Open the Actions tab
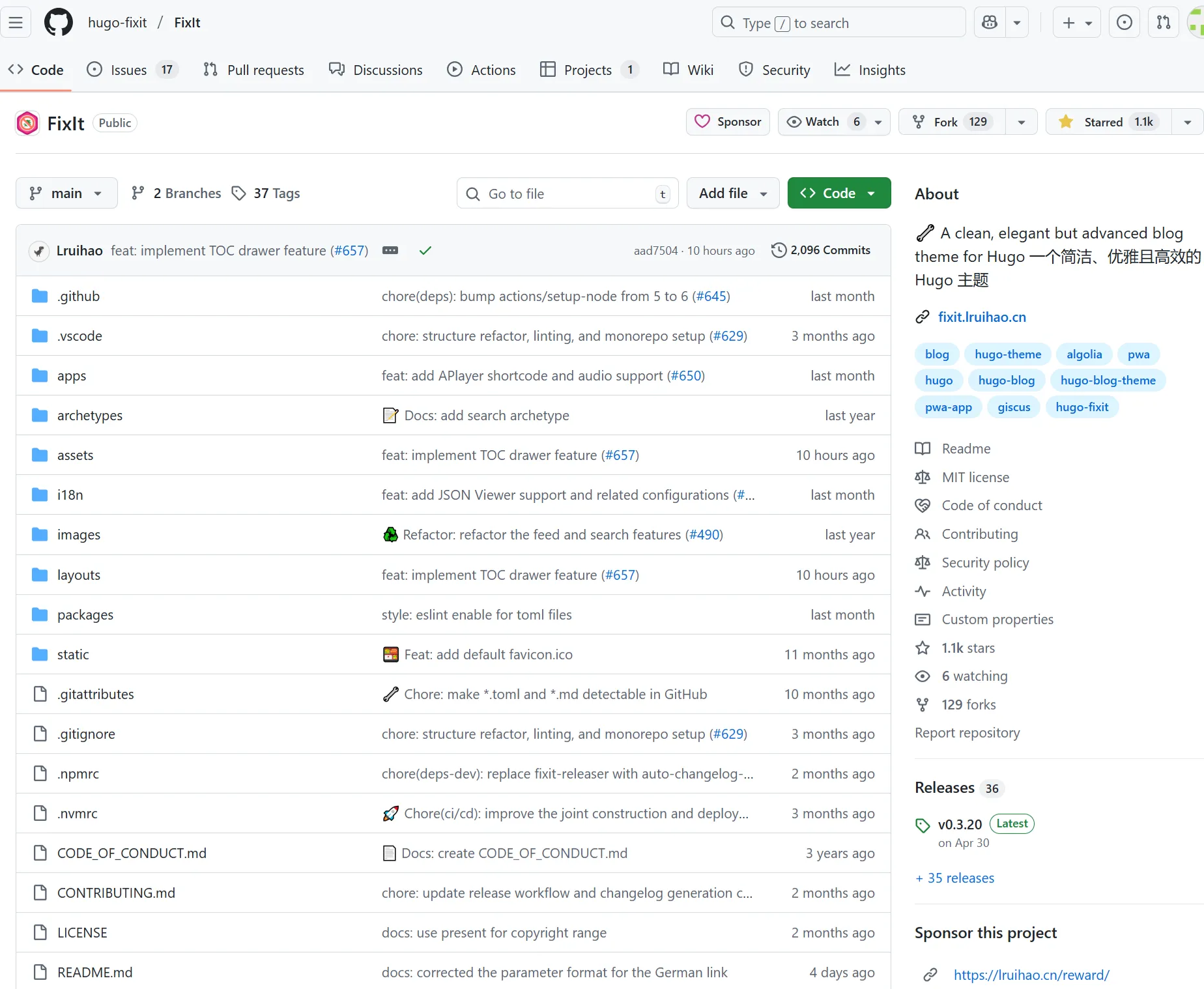This screenshot has height=989, width=1204. coord(481,70)
